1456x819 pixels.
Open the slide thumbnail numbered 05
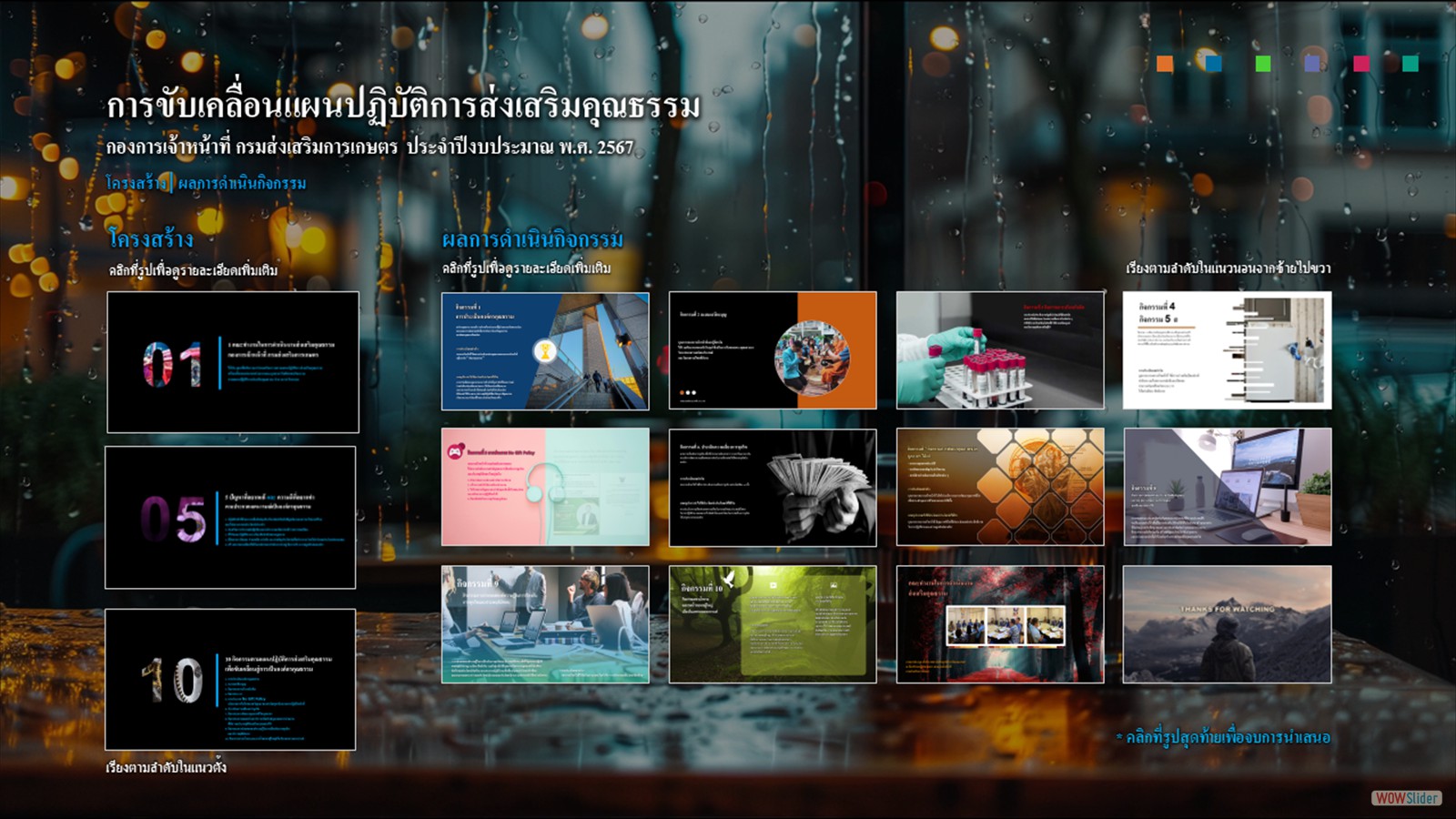[x=230, y=517]
